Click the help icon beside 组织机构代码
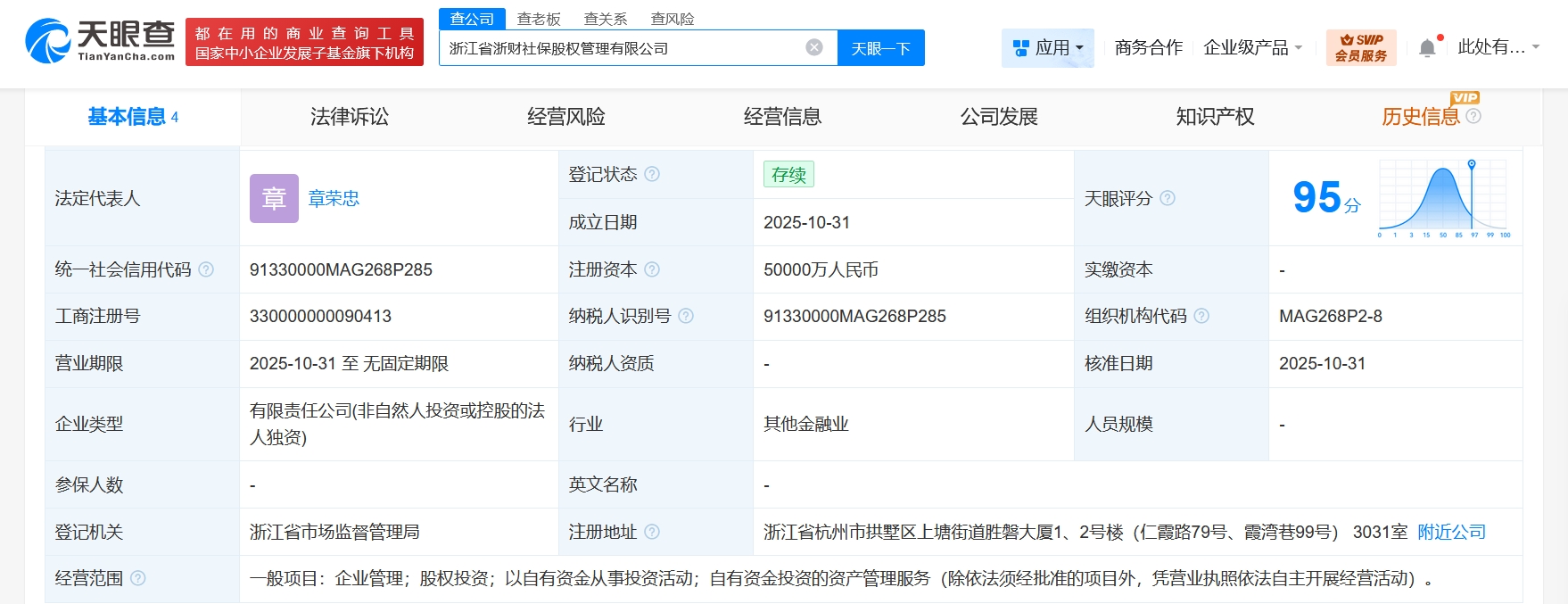This screenshot has height=604, width=1568. [x=1201, y=316]
